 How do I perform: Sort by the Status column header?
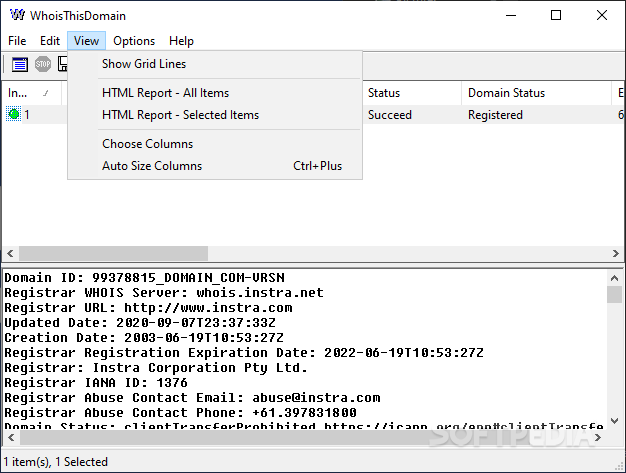coord(412,93)
